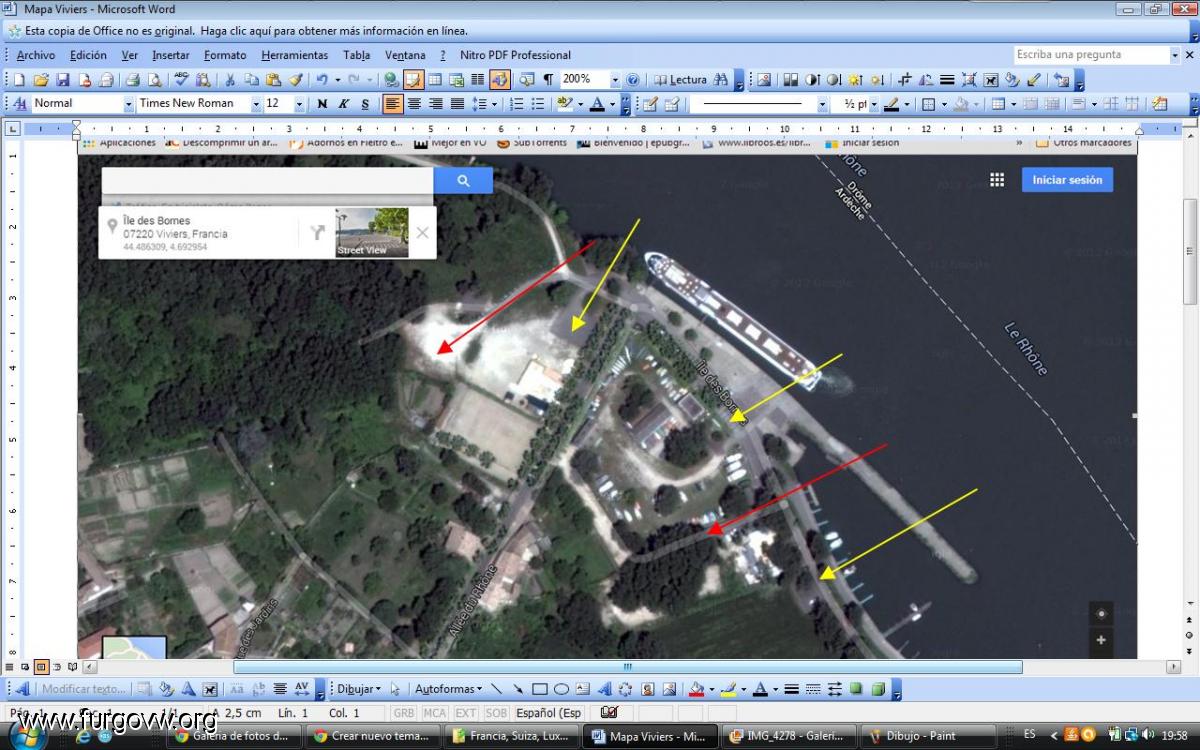Open the Normal style dropdown
Viewport: 1200px width, 750px height.
click(x=128, y=104)
